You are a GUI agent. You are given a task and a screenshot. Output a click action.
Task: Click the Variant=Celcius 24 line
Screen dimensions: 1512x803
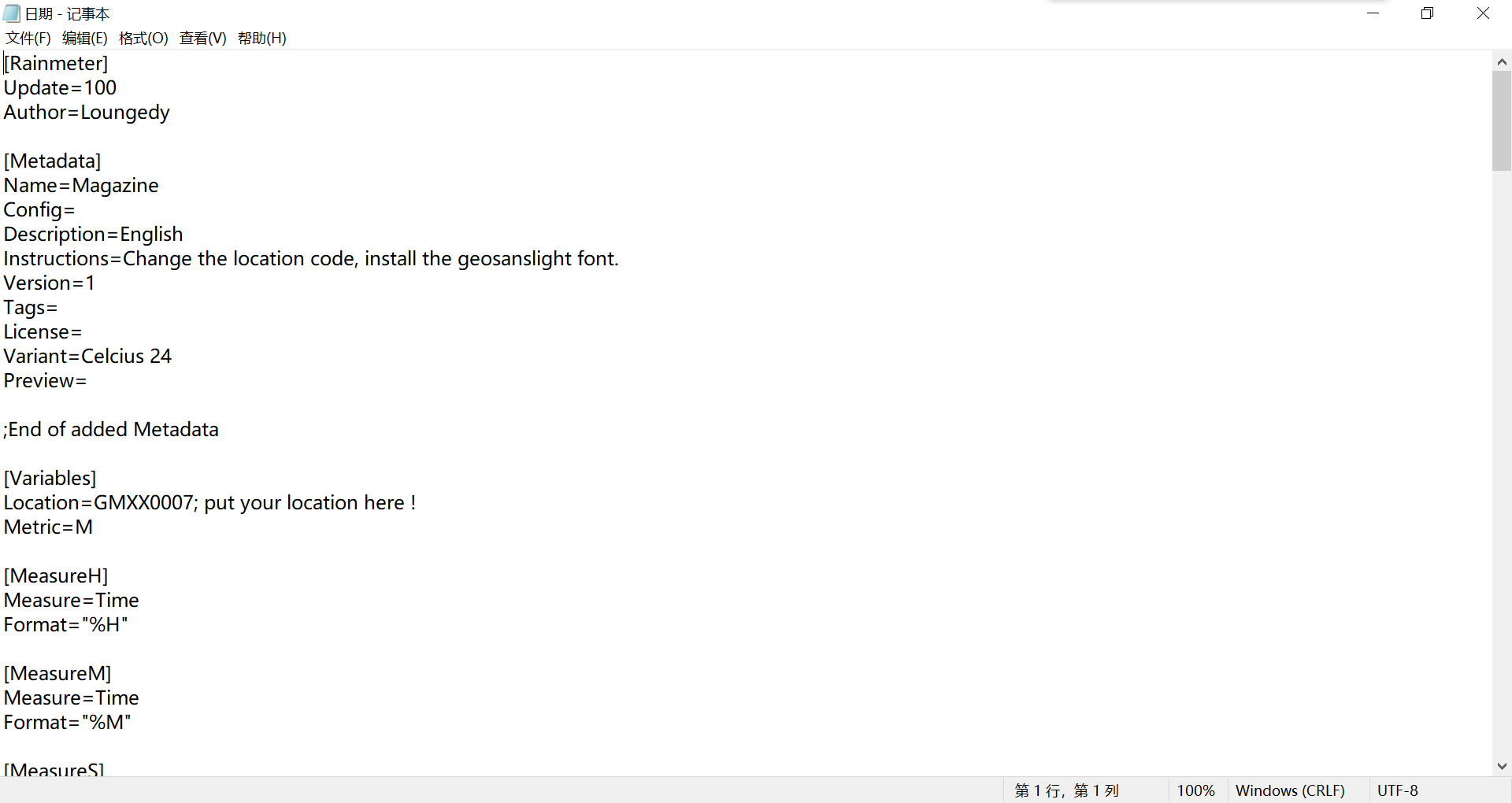[x=87, y=356]
